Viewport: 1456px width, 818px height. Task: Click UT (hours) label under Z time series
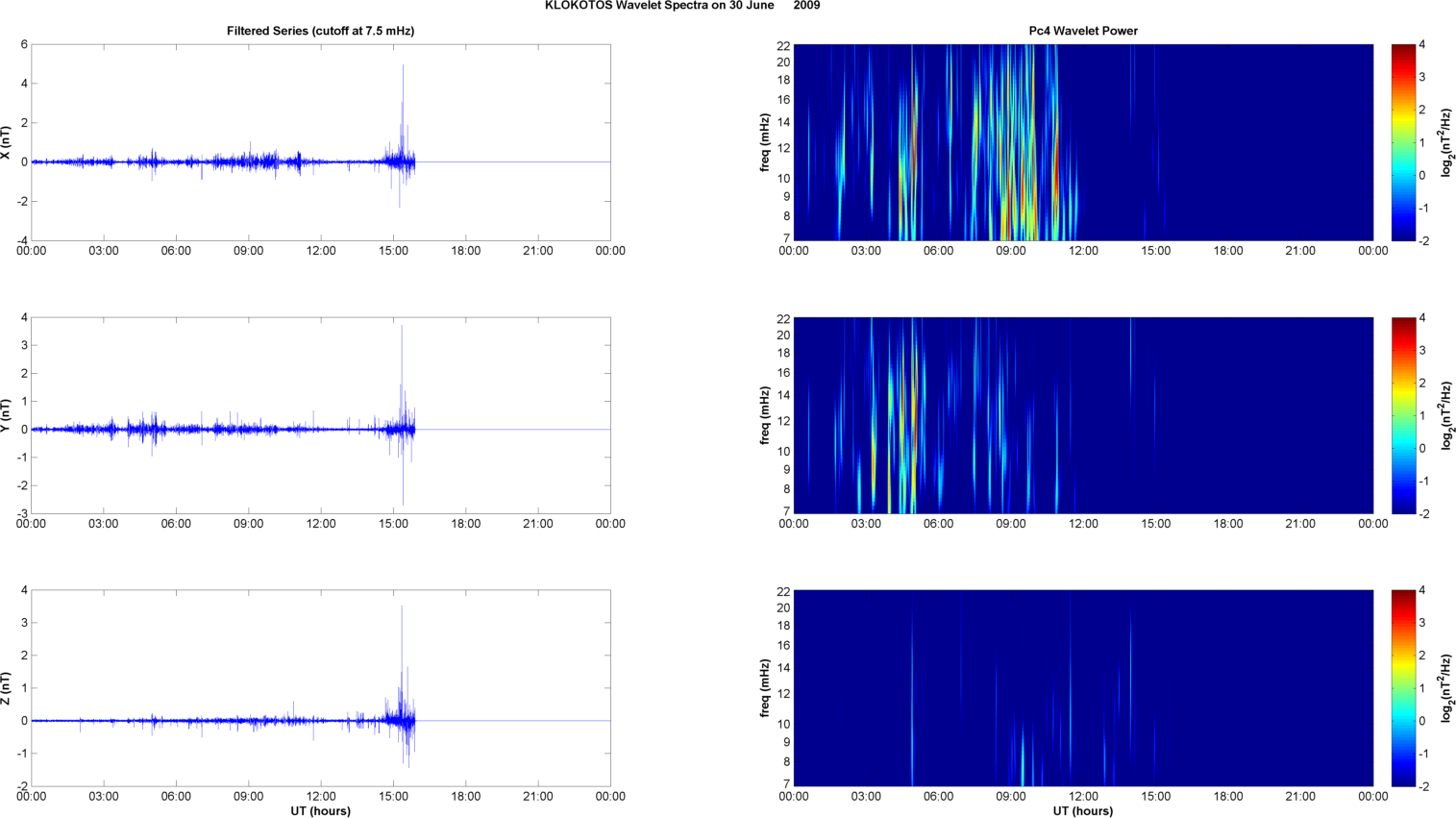click(x=320, y=811)
